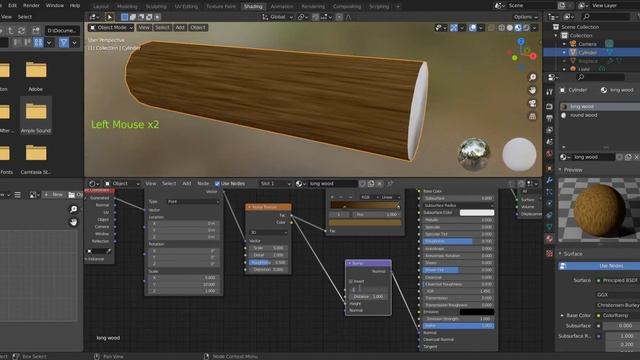
Task: Click the ColorRamp gradient bar
Action: pos(365,205)
